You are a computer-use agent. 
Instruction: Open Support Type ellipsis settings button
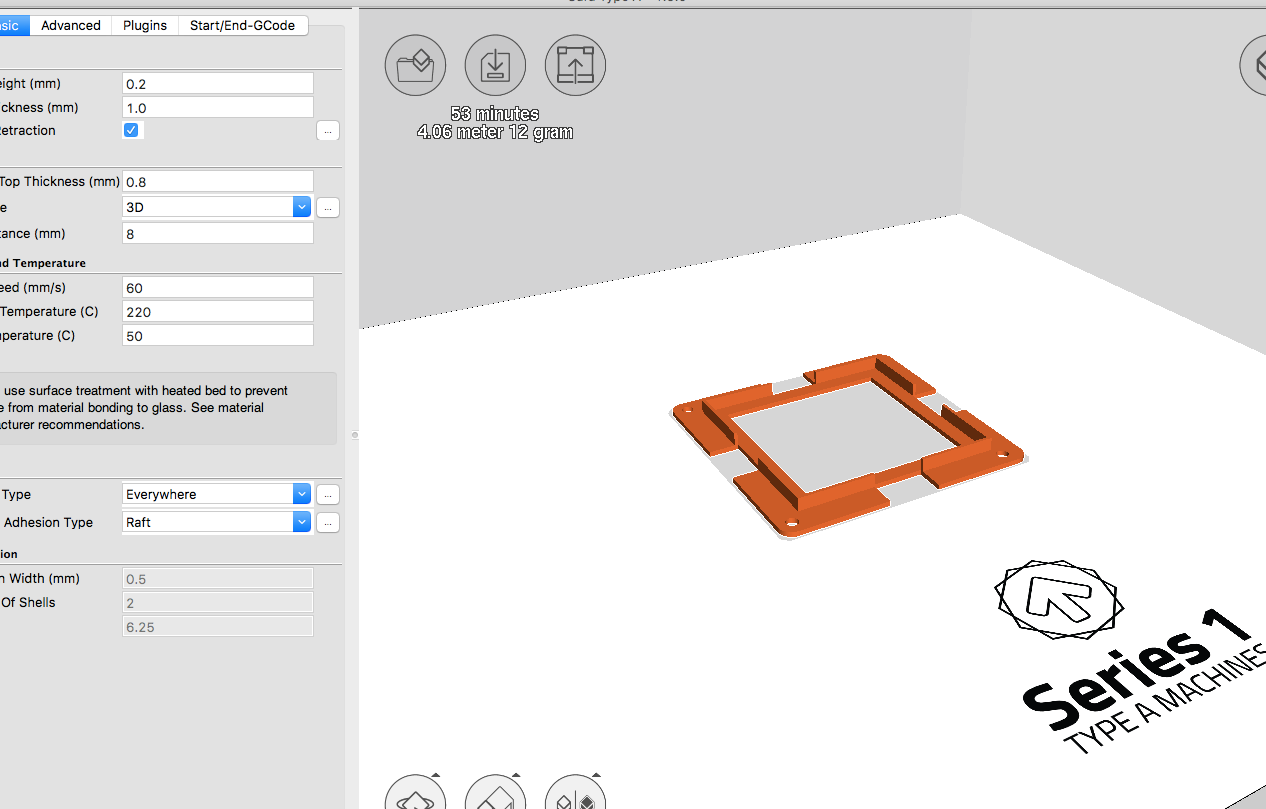tap(328, 495)
